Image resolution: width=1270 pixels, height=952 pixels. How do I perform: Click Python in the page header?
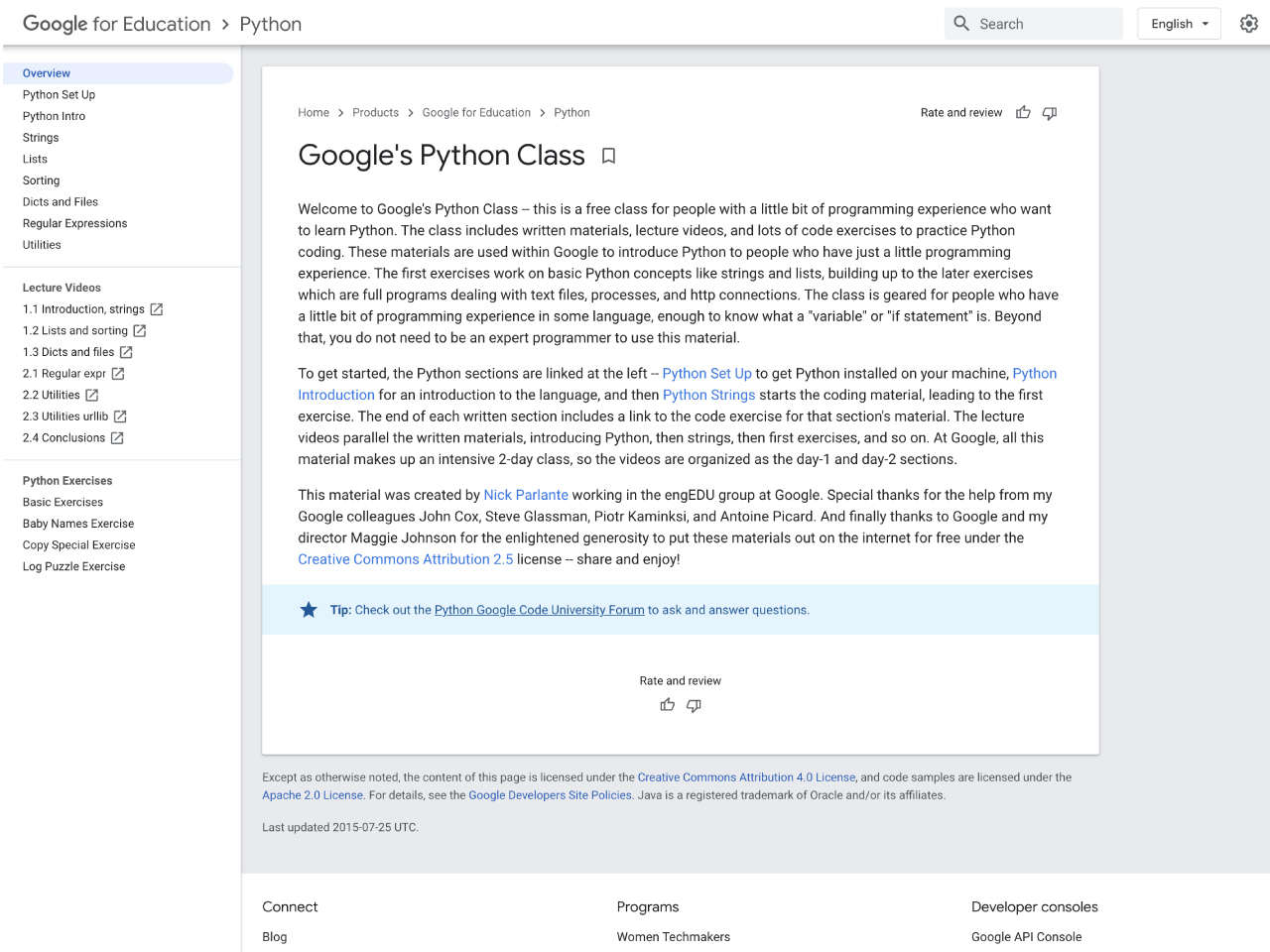coord(271,24)
